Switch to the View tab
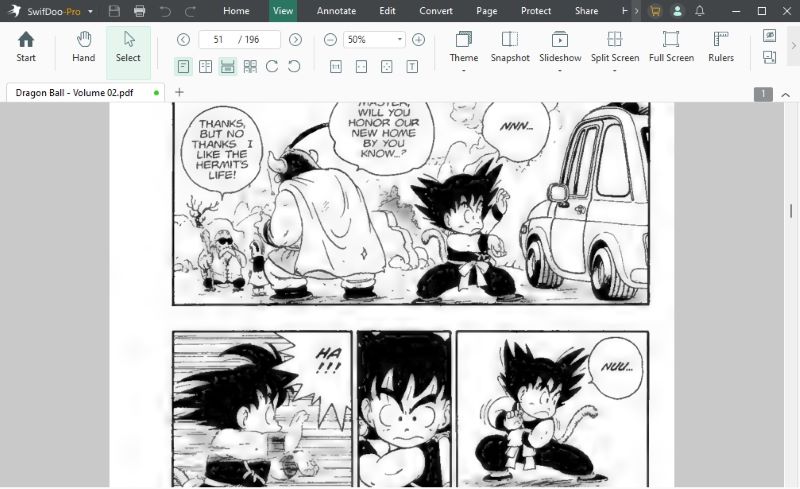Image resolution: width=800 pixels, height=489 pixels. pyautogui.click(x=283, y=11)
